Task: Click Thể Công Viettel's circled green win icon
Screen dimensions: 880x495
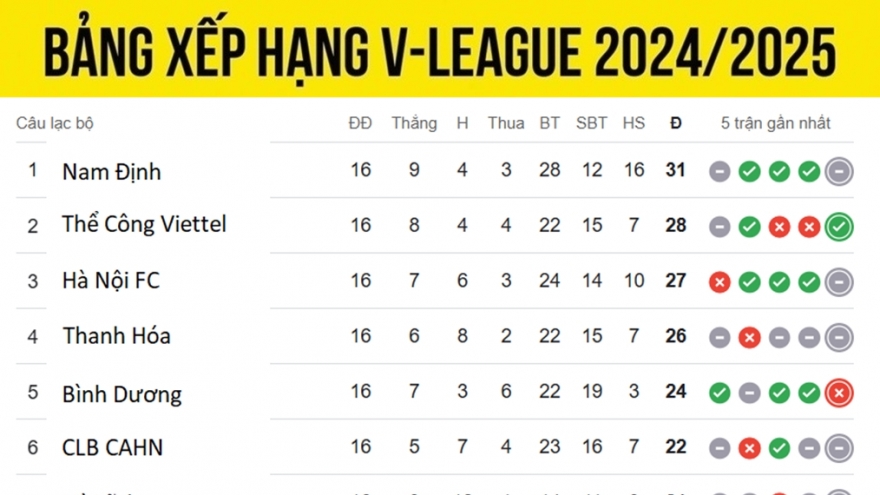Action: pos(840,227)
